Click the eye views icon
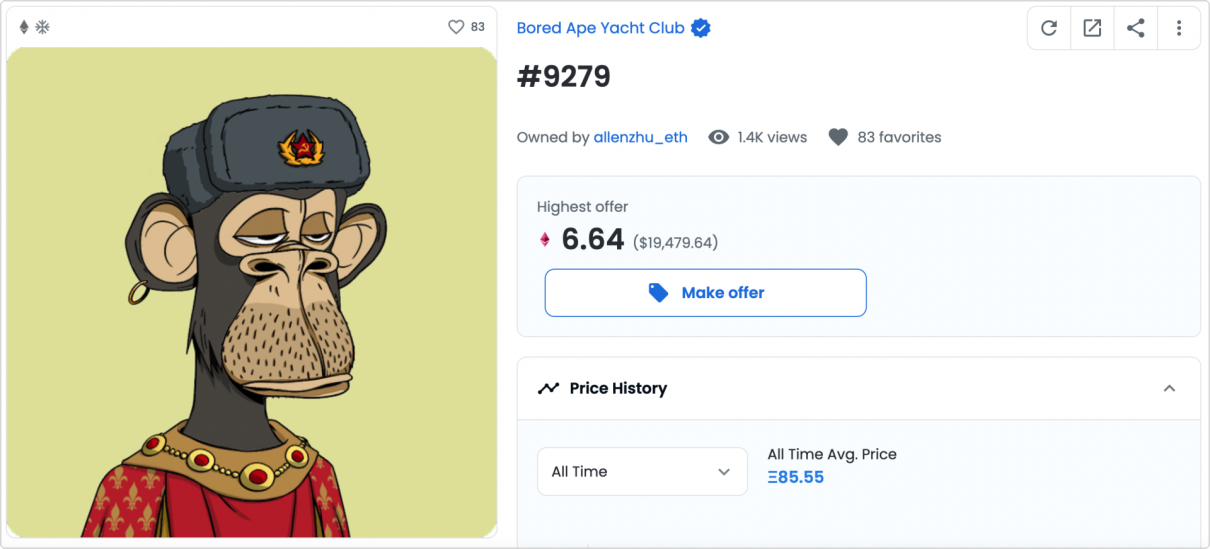1210x549 pixels. [x=718, y=137]
